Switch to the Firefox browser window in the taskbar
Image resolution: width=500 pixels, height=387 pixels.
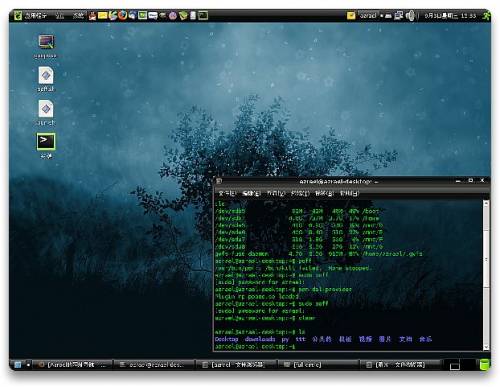73,365
